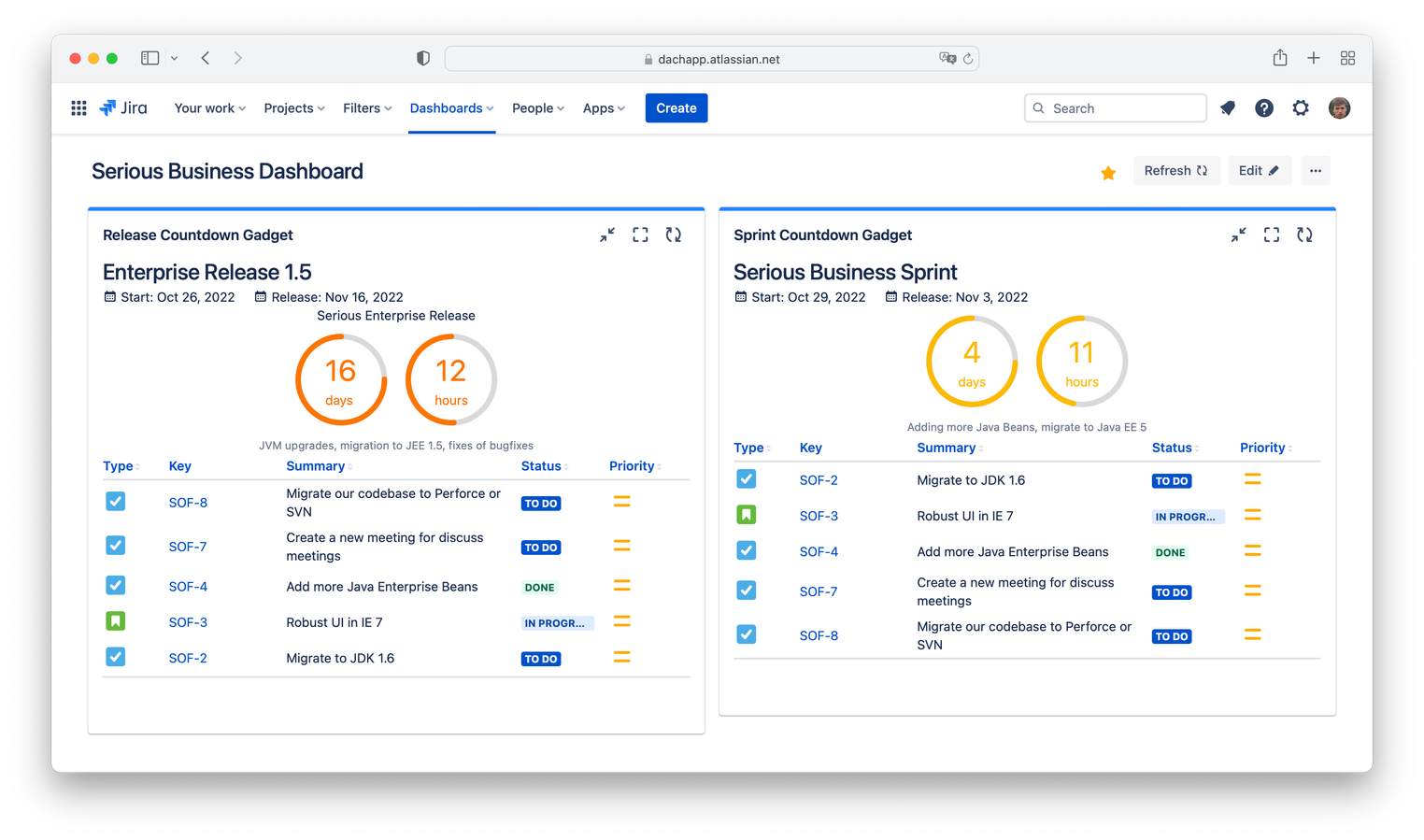The width and height of the screenshot is (1424, 840).
Task: Minimize the Sprint Countdown Gadget
Action: click(x=1238, y=235)
